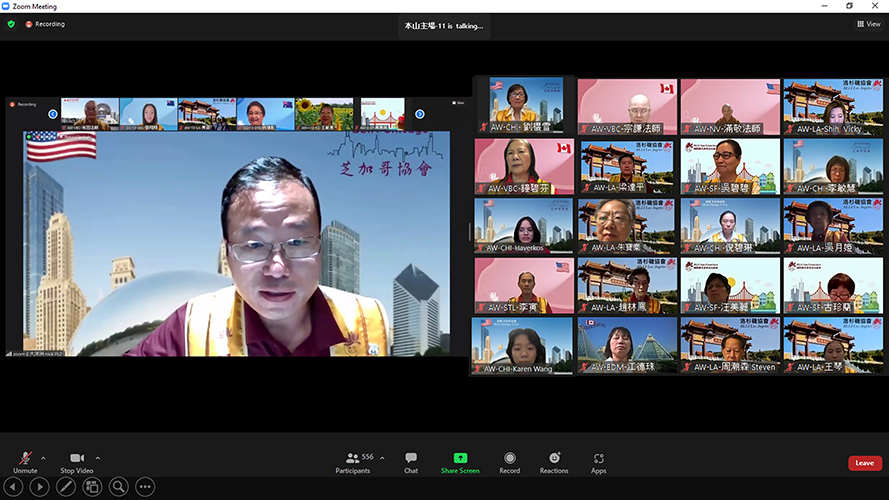889x500 pixels.
Task: Click the pen annotation tool at bottom left
Action: pos(65,487)
